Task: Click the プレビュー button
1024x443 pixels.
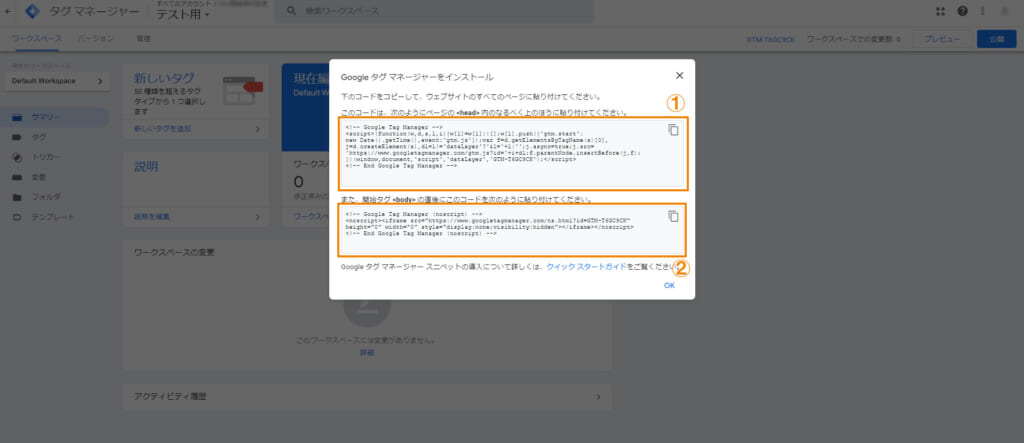Action: 942,39
